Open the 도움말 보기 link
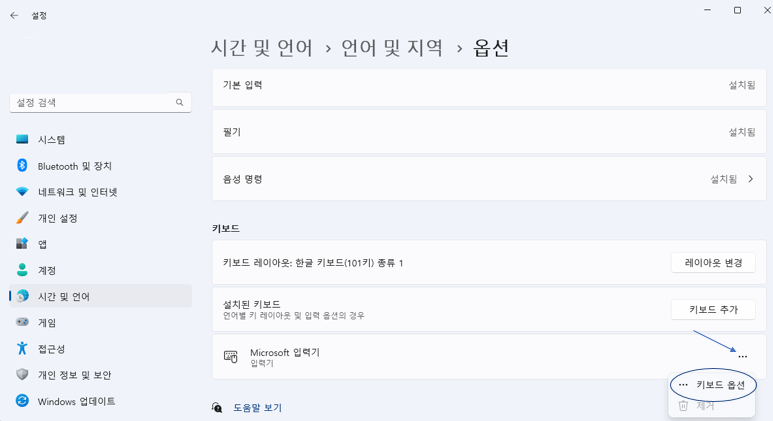Viewport: 773px width, 421px height. coord(257,408)
